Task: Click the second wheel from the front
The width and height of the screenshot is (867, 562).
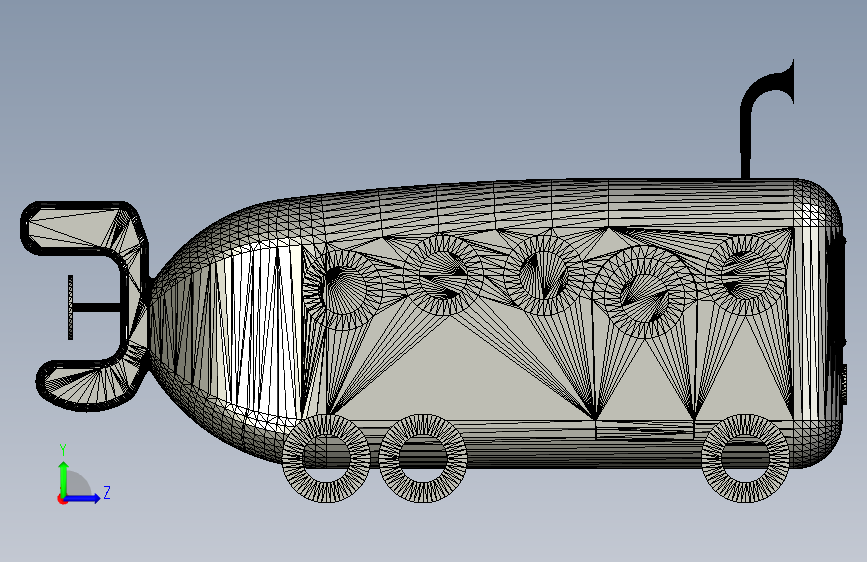Action: pyautogui.click(x=423, y=458)
